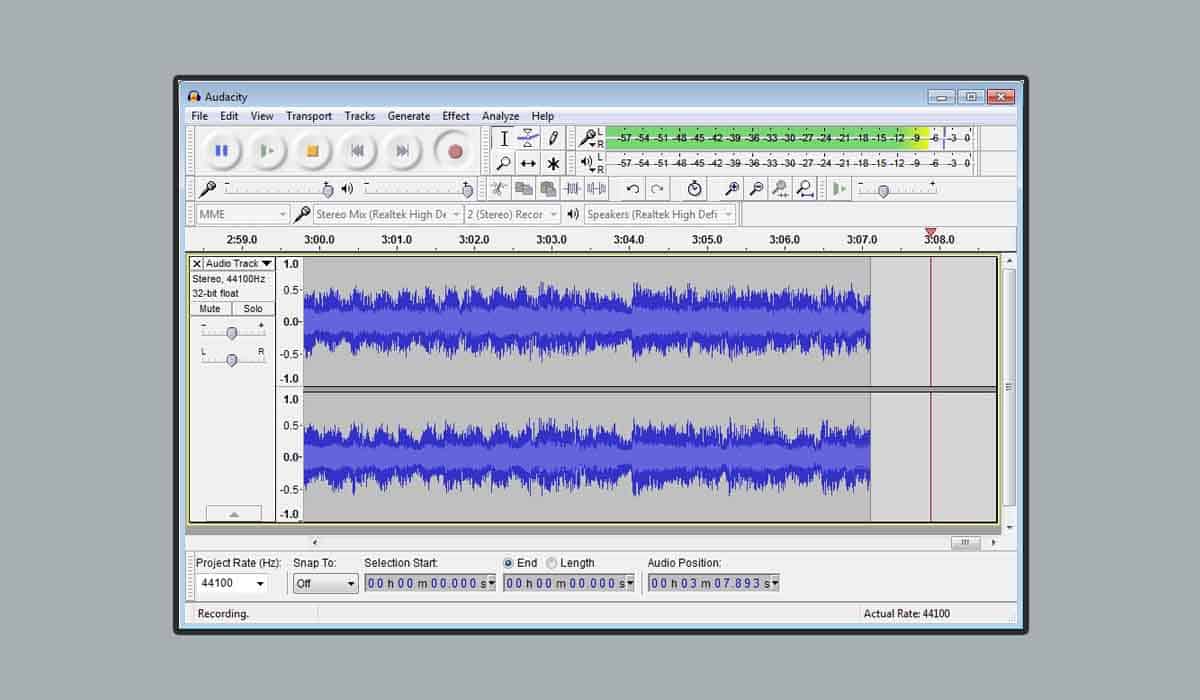The height and width of the screenshot is (700, 1200).
Task: Click the playback meter speaker icon
Action: 588,162
